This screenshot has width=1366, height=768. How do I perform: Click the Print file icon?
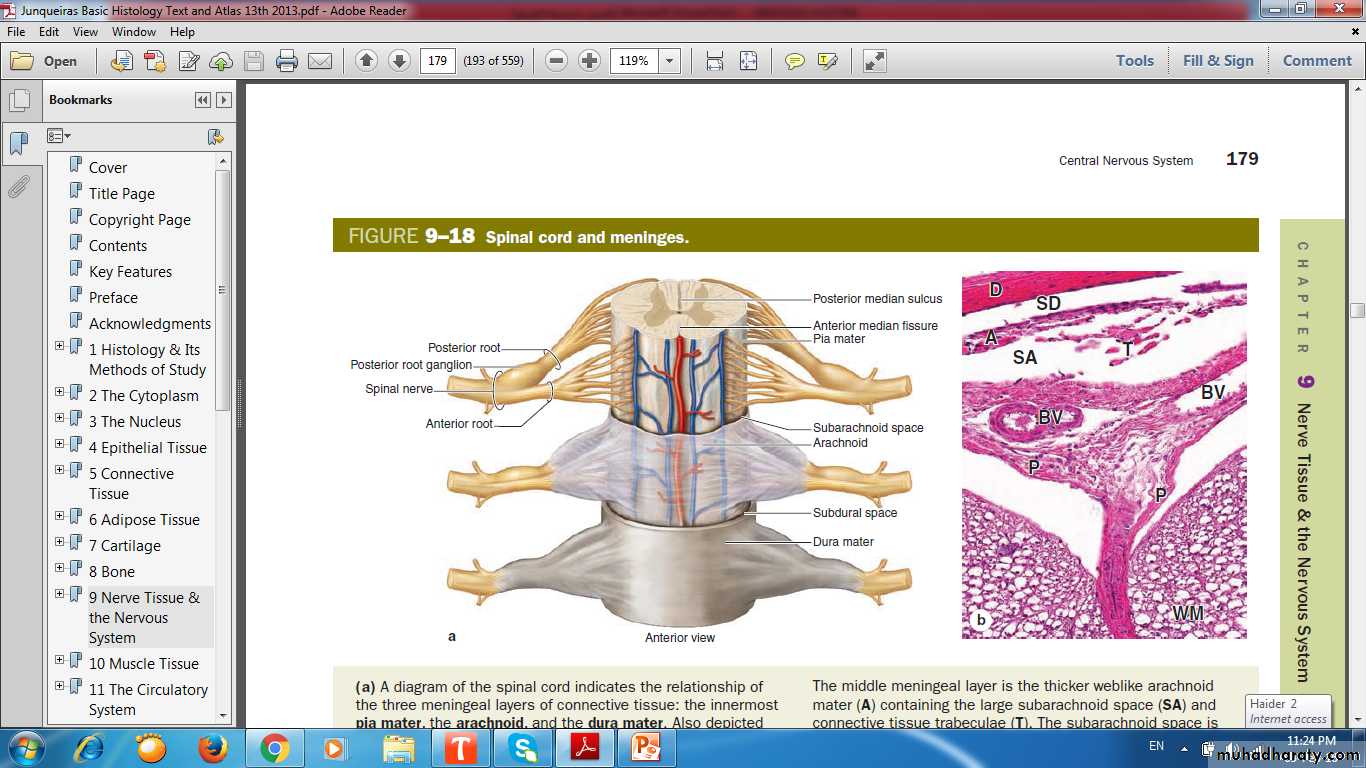click(x=287, y=61)
